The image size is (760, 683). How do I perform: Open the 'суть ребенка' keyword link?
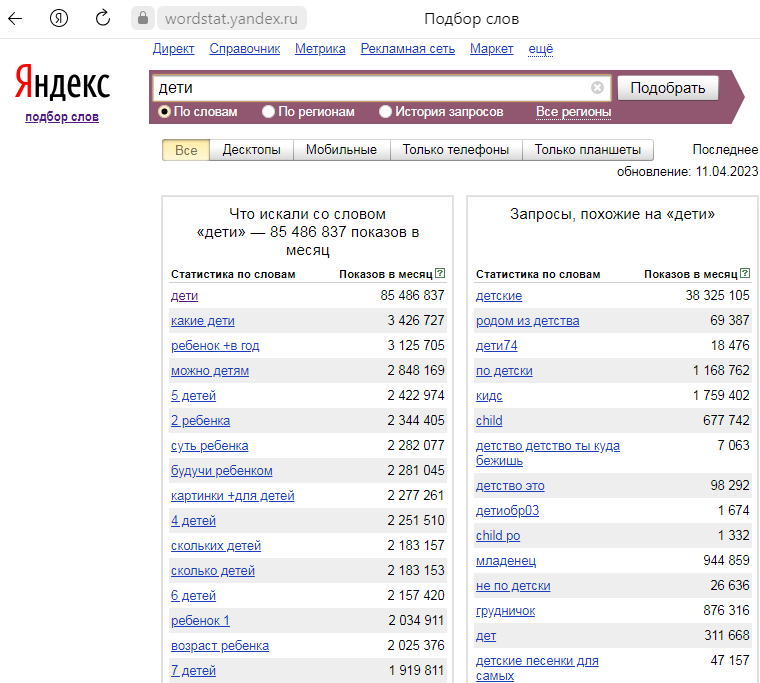(x=210, y=446)
